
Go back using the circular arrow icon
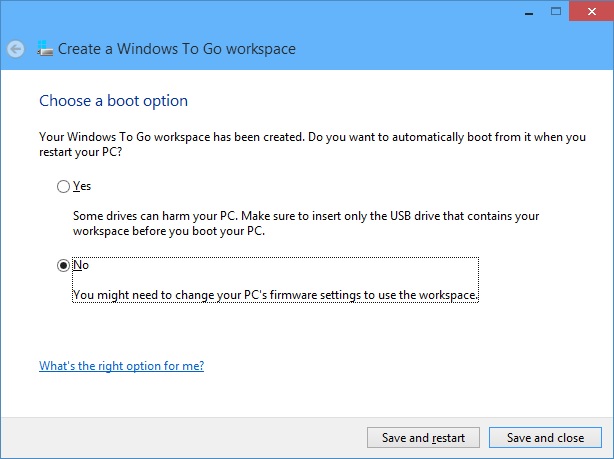point(16,49)
